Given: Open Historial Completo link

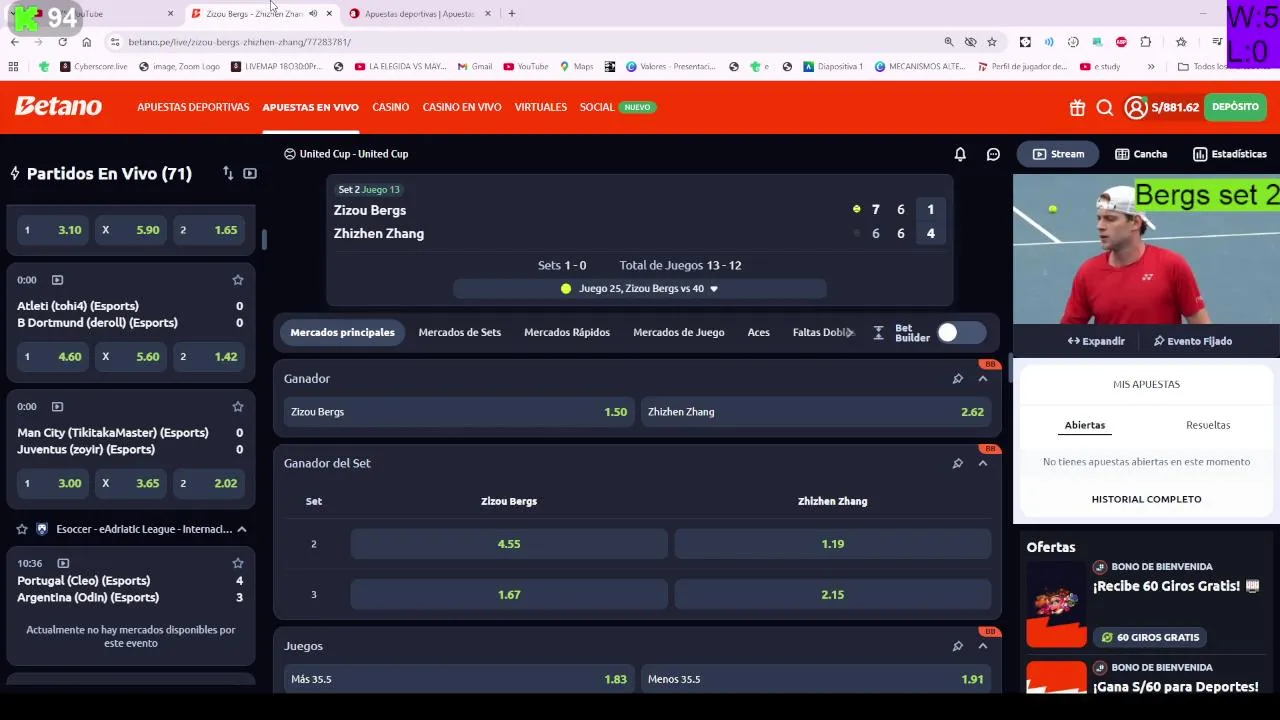Looking at the screenshot, I should click(1146, 499).
